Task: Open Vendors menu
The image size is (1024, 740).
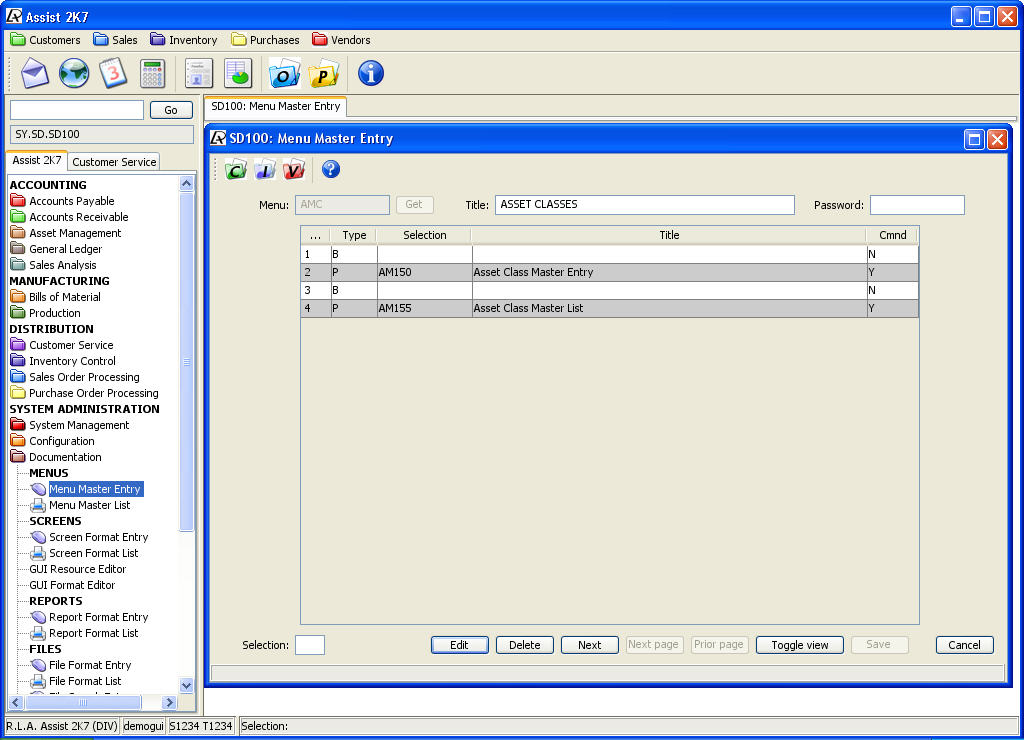Action: (342, 40)
